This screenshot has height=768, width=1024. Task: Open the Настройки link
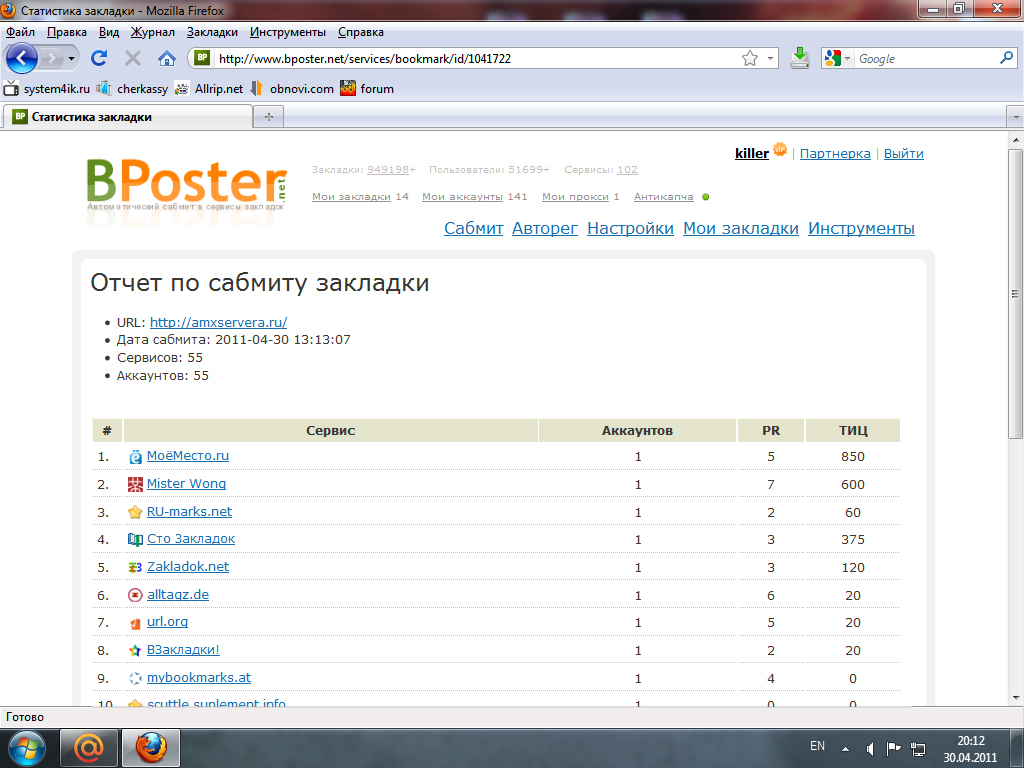point(630,229)
